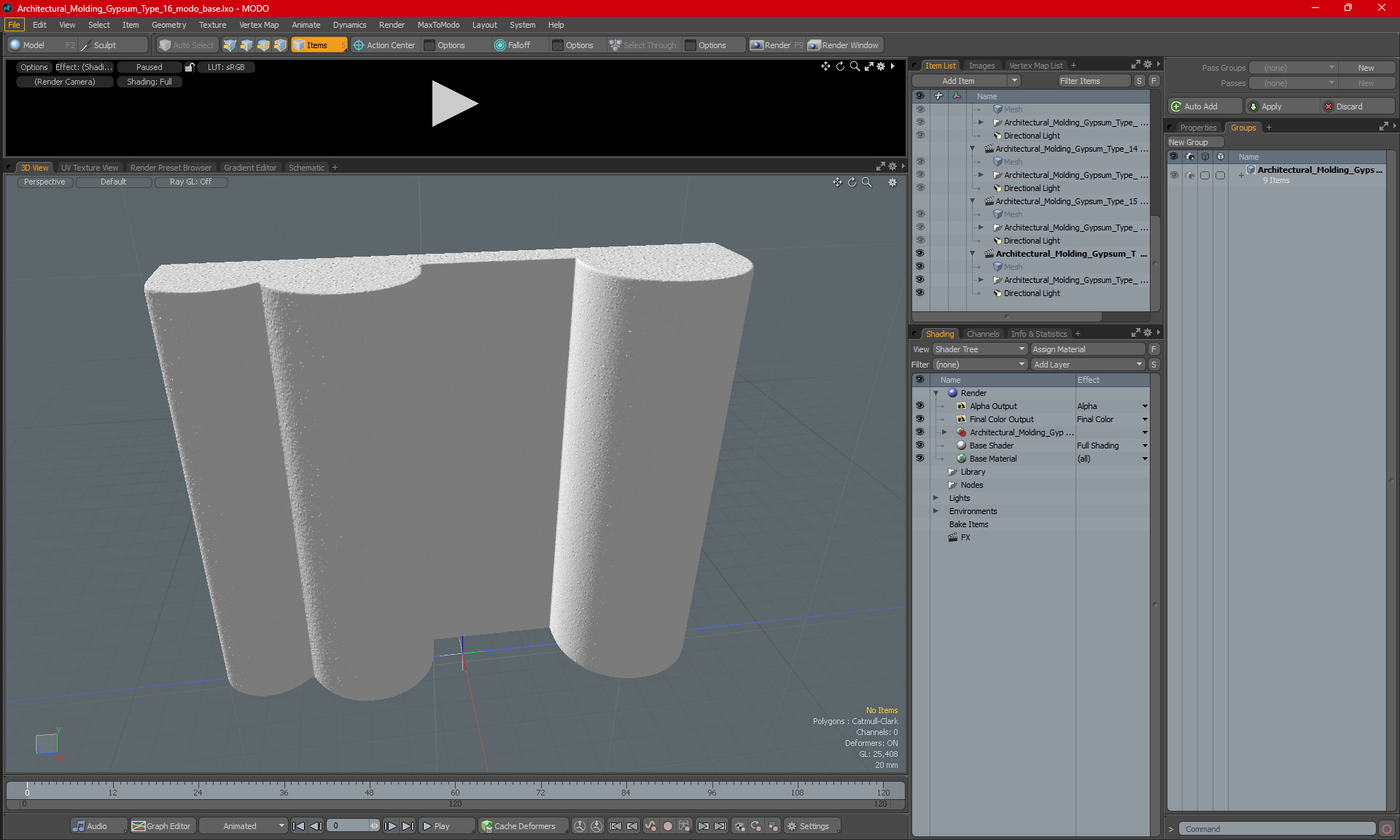This screenshot has width=1400, height=840.
Task: Click the 3D viewport zoom magnifier icon
Action: pyautogui.click(x=866, y=182)
